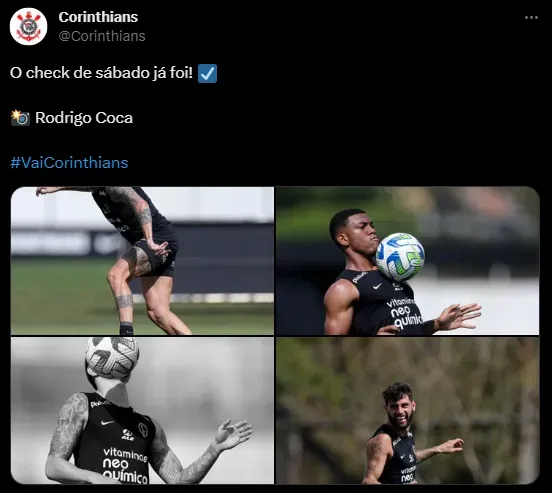Open the top-left tattooed leg photo
Image resolution: width=552 pixels, height=493 pixels.
pyautogui.click(x=142, y=261)
